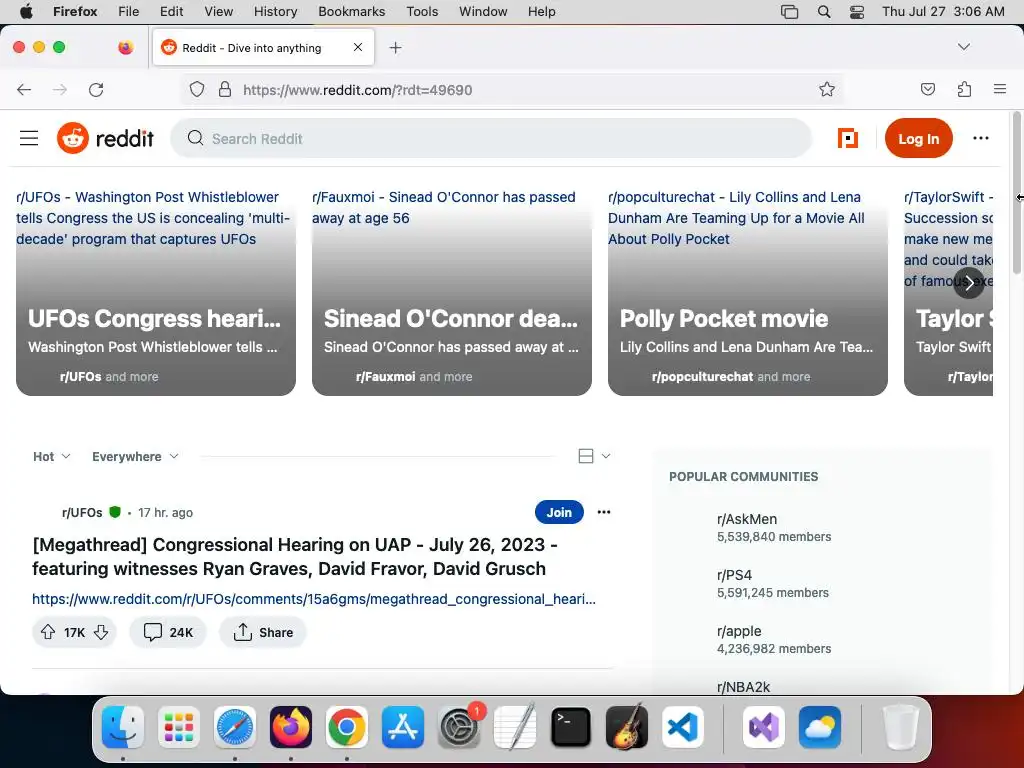View site security lock information

[225, 89]
